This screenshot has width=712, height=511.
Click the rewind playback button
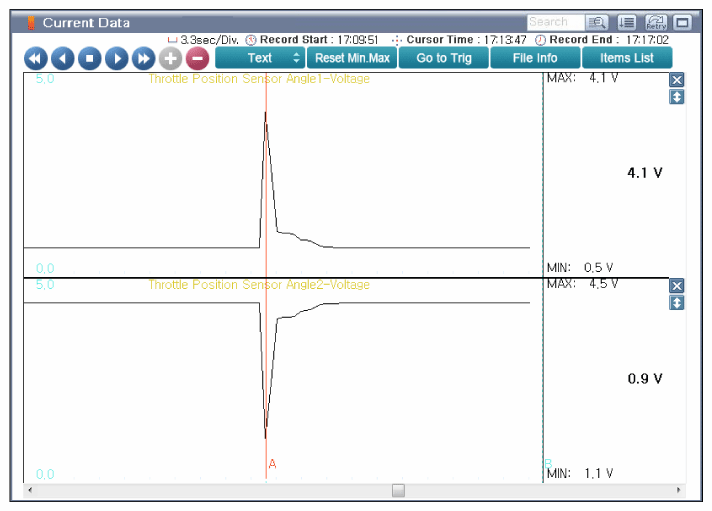coord(36,58)
